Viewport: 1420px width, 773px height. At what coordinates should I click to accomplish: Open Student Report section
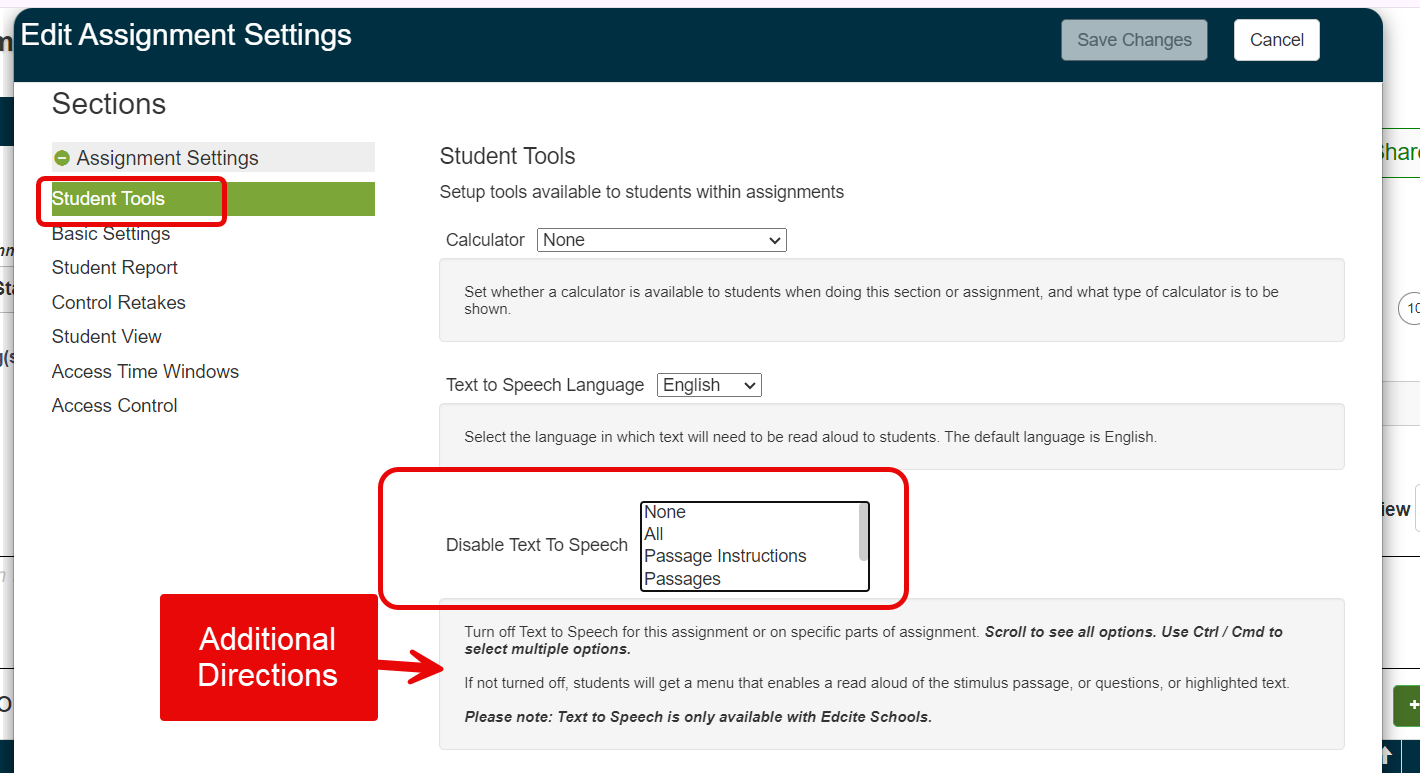click(115, 268)
